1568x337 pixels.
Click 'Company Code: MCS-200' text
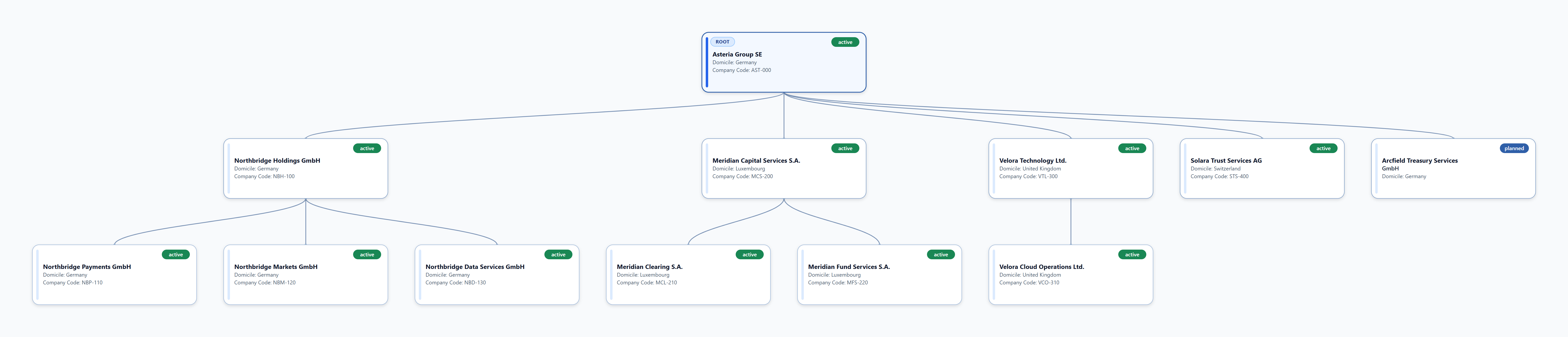click(743, 176)
